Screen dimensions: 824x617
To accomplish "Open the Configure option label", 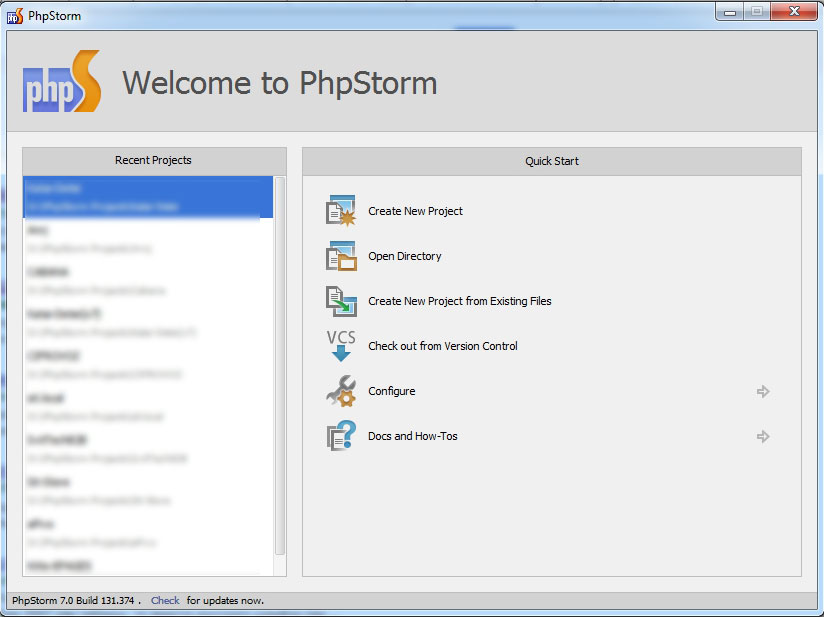I will 392,391.
